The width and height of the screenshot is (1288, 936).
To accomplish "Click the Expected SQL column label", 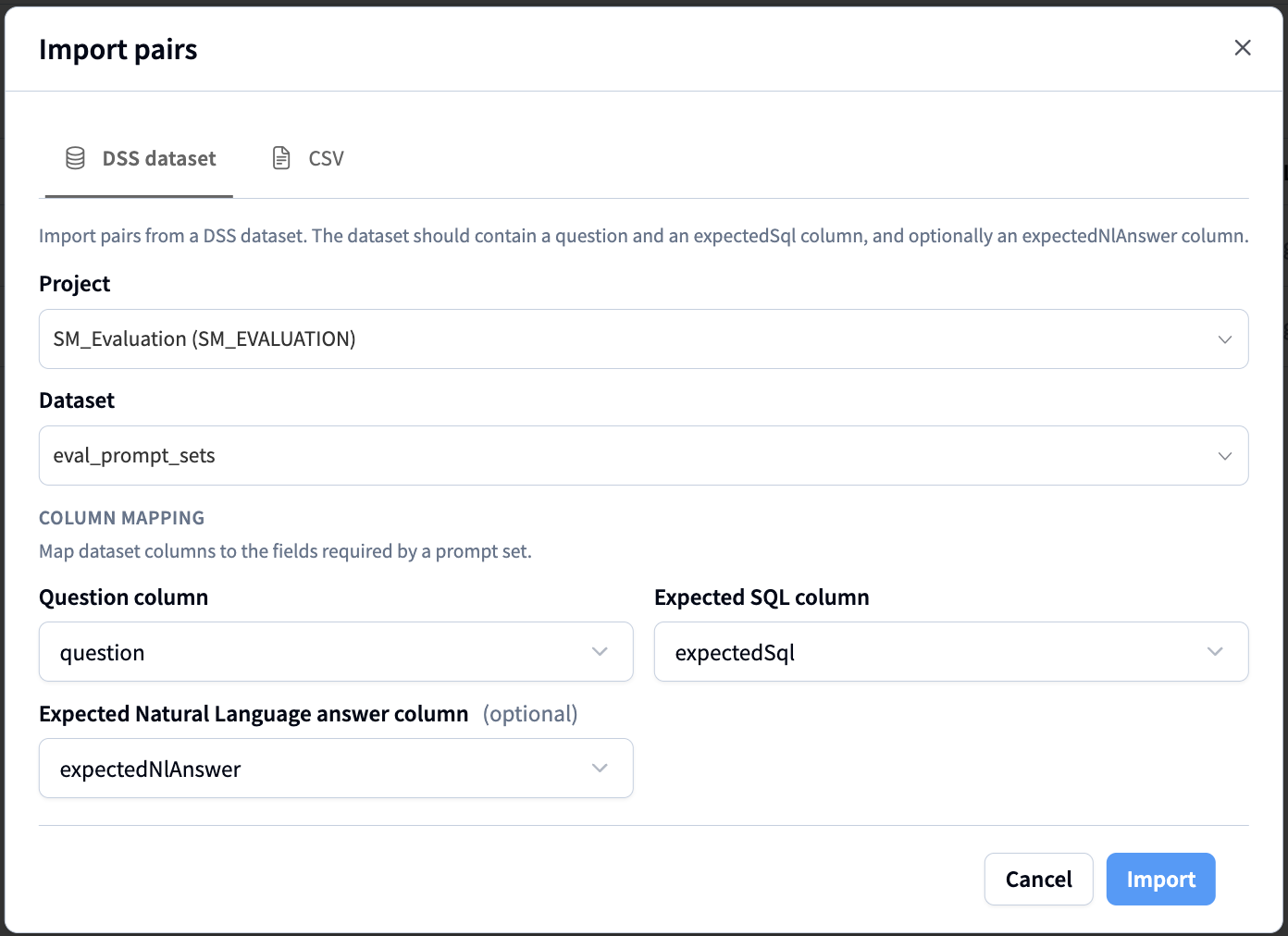I will (762, 597).
